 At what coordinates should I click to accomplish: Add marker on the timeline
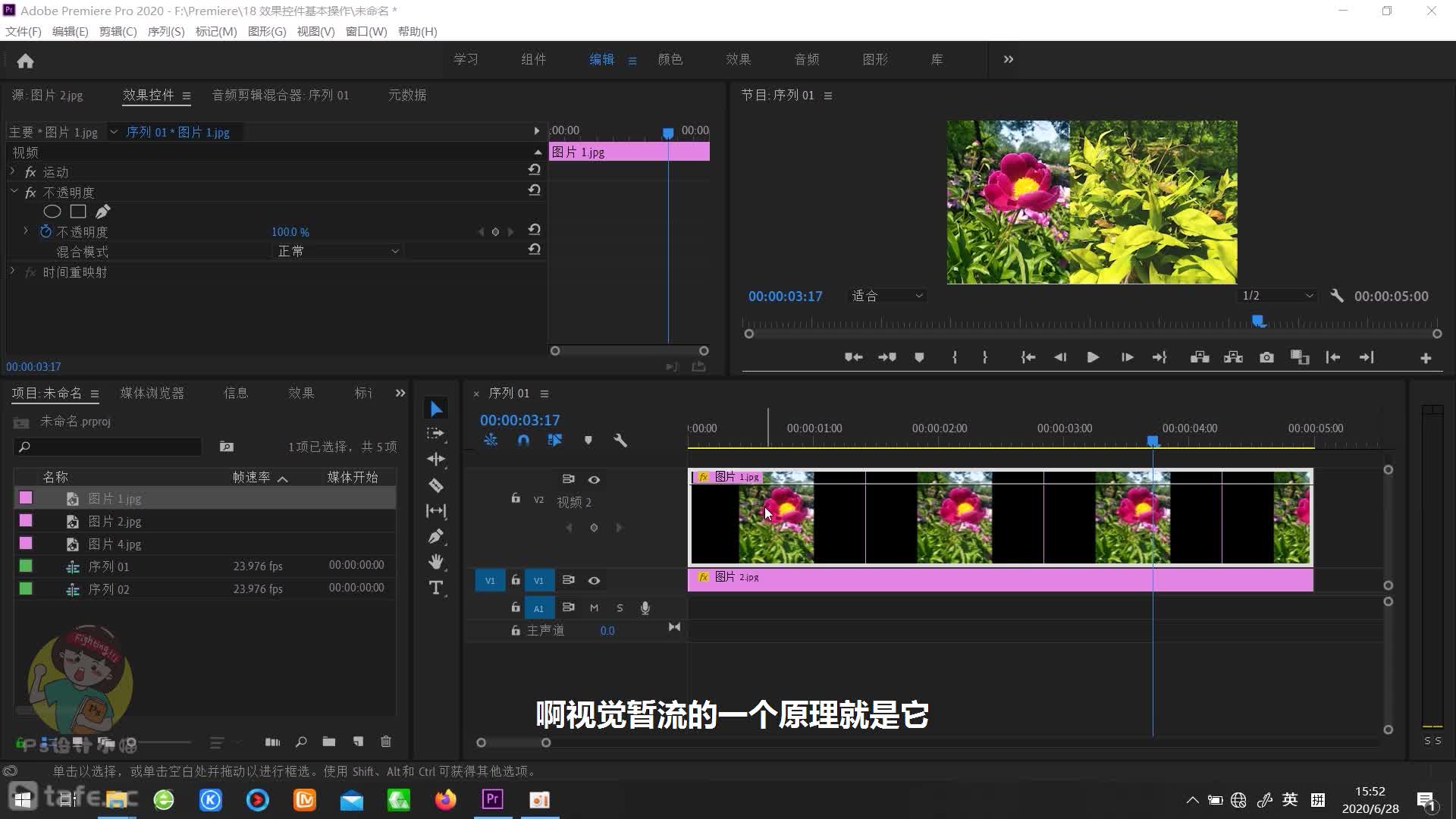coord(588,441)
